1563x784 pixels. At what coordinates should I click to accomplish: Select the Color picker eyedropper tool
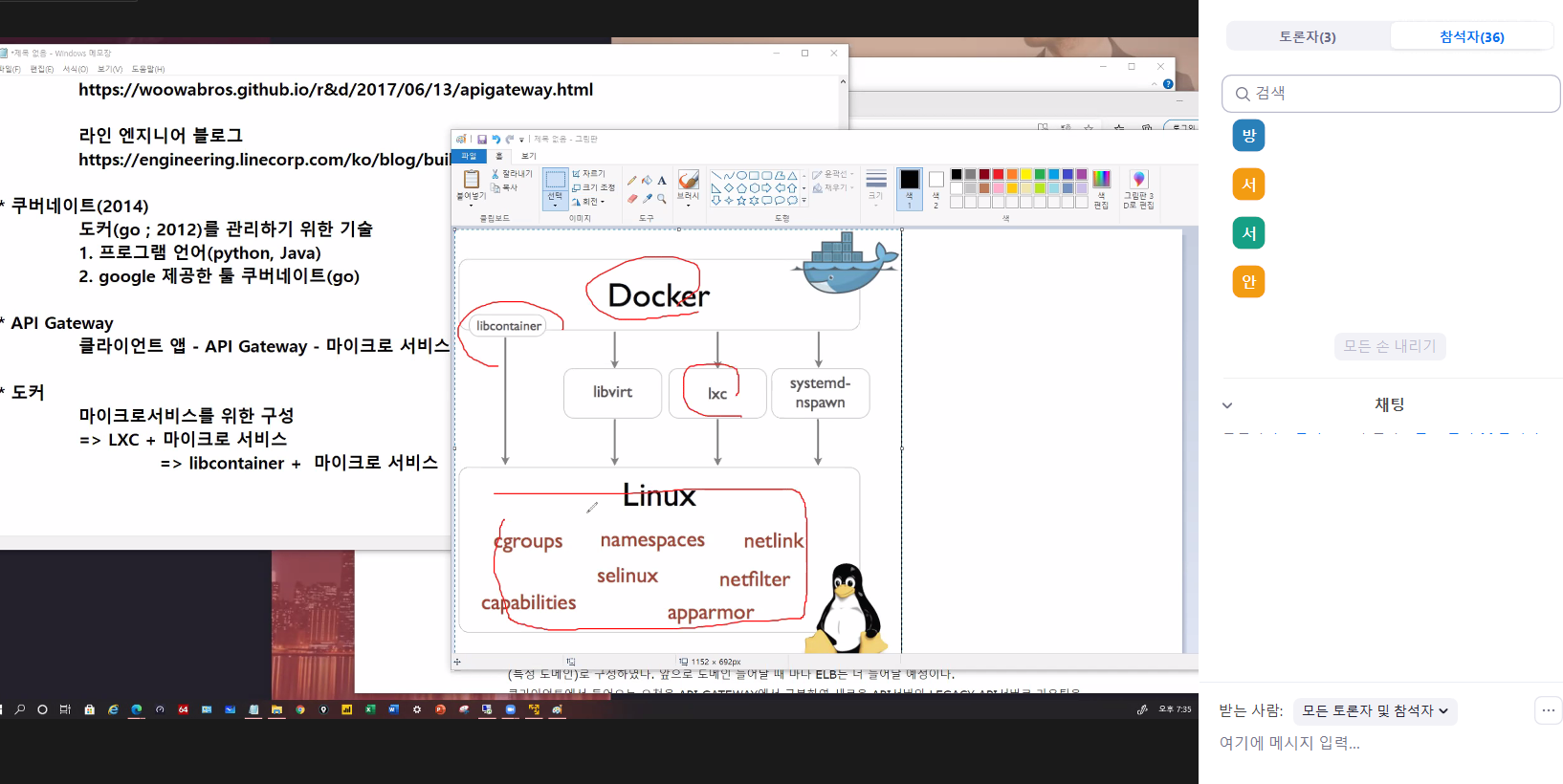click(x=648, y=199)
